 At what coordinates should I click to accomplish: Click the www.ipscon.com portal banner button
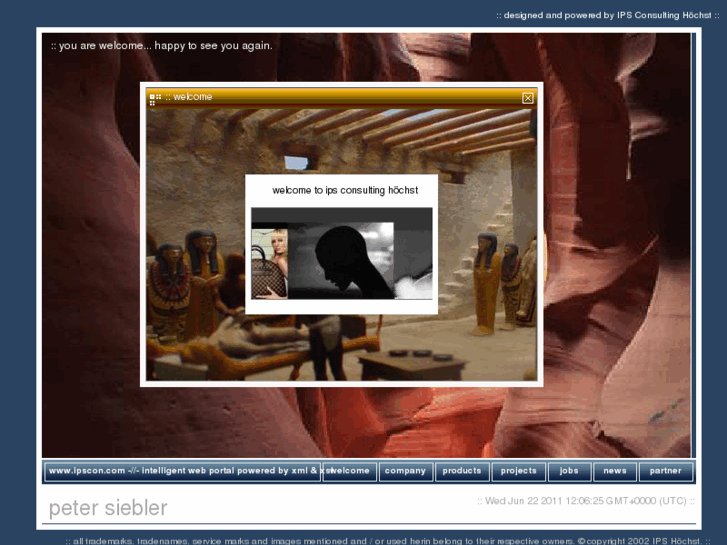click(183, 471)
